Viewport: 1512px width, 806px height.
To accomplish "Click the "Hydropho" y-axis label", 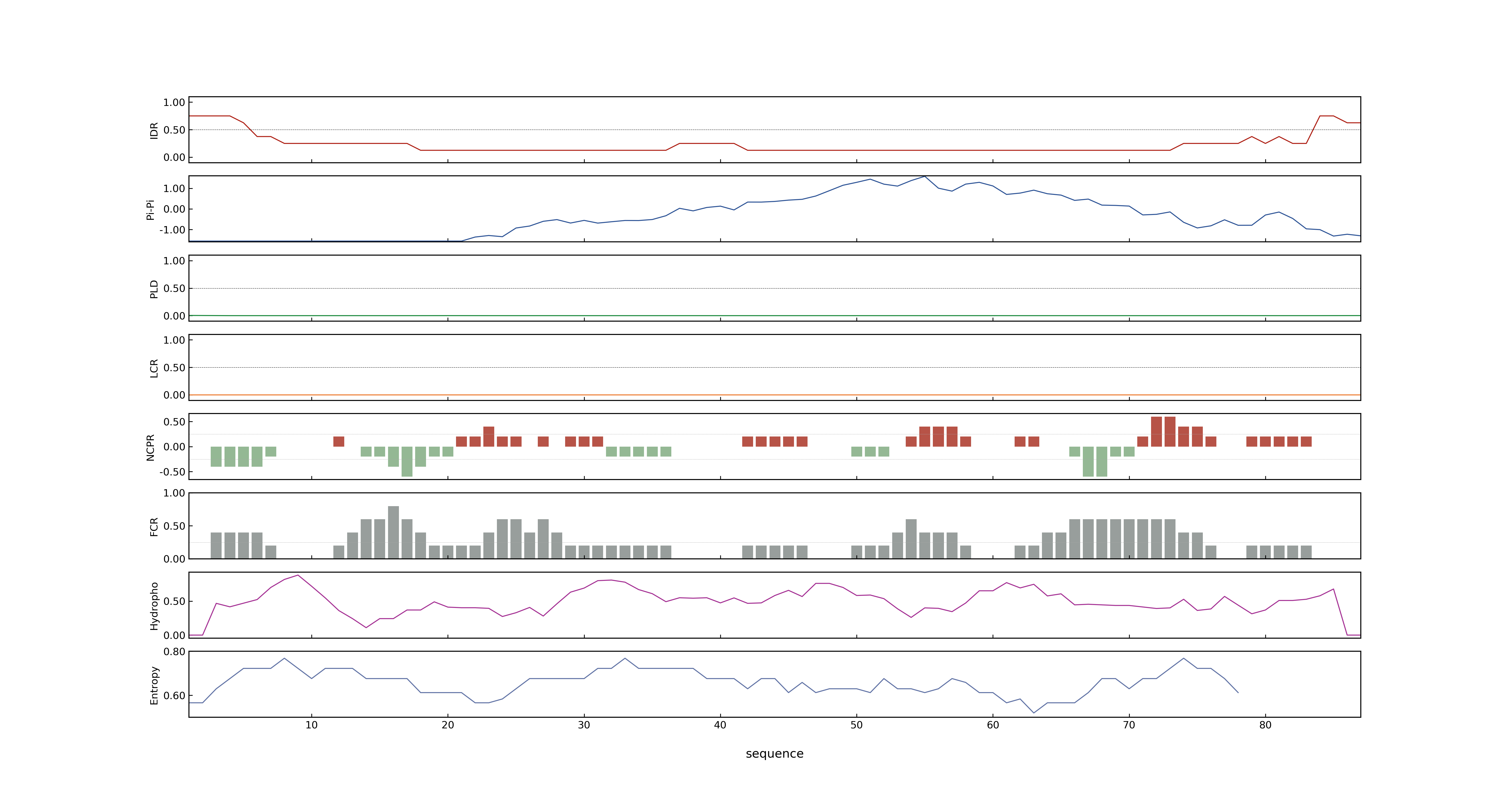I will (x=154, y=606).
